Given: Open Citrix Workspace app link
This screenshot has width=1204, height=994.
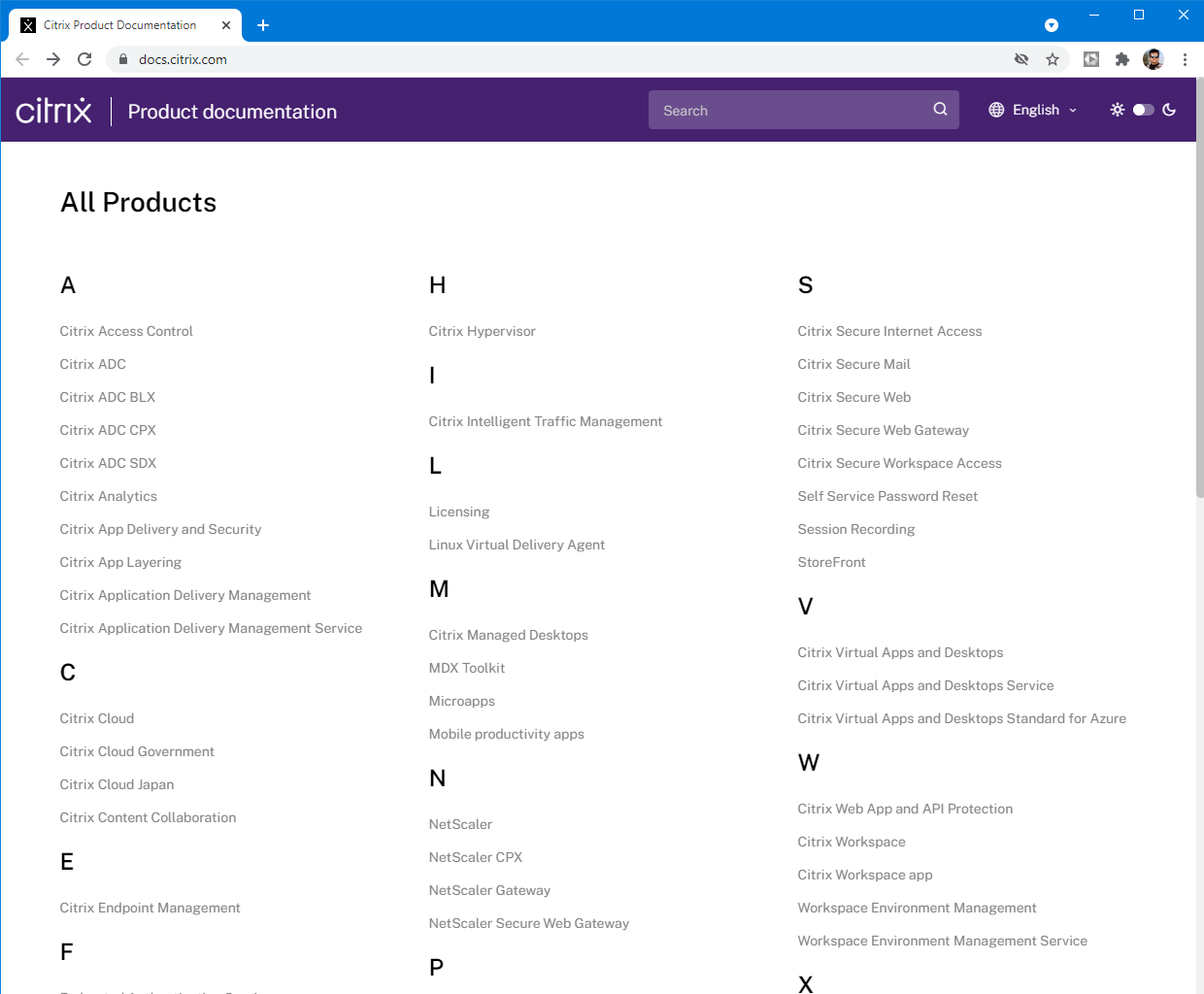Looking at the screenshot, I should (x=865, y=875).
